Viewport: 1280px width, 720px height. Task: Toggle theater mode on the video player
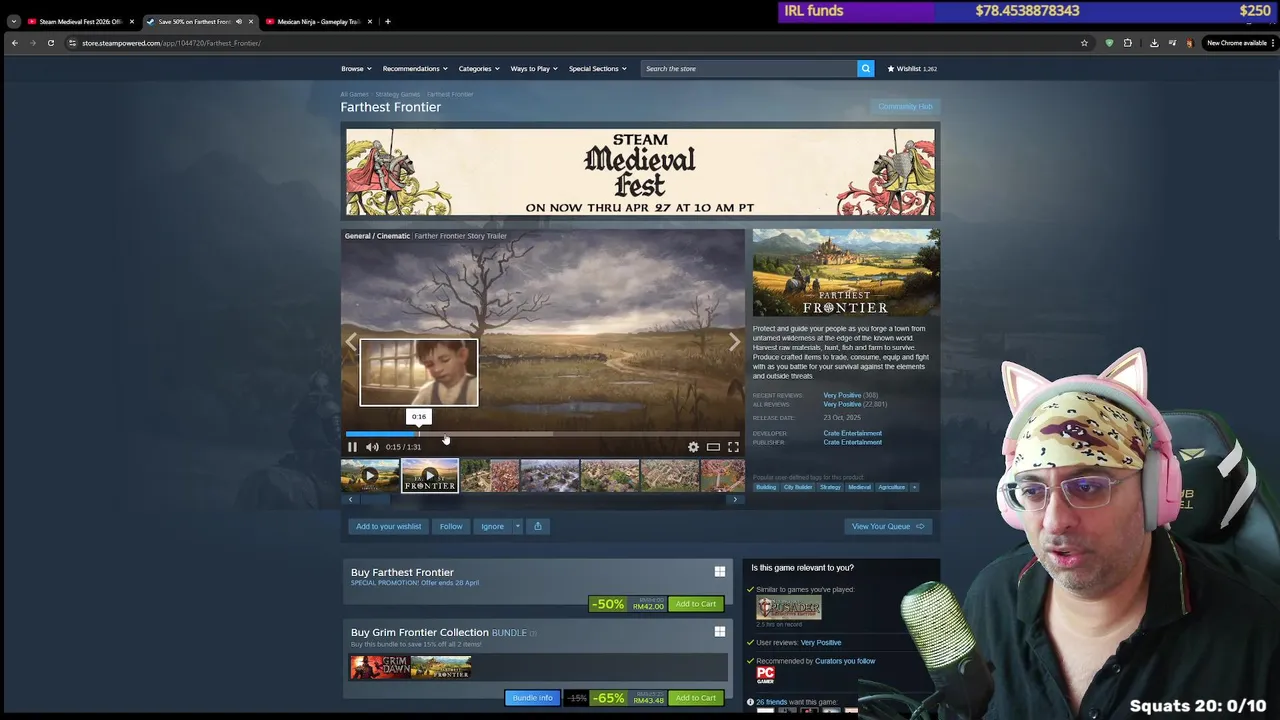713,447
